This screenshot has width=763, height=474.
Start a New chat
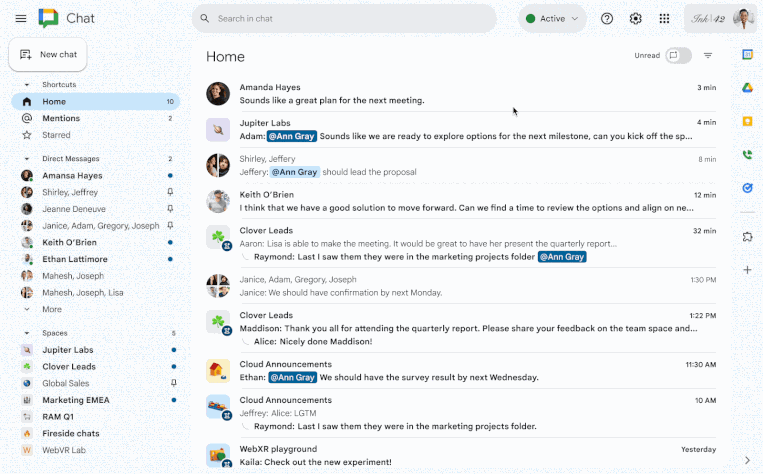click(48, 55)
